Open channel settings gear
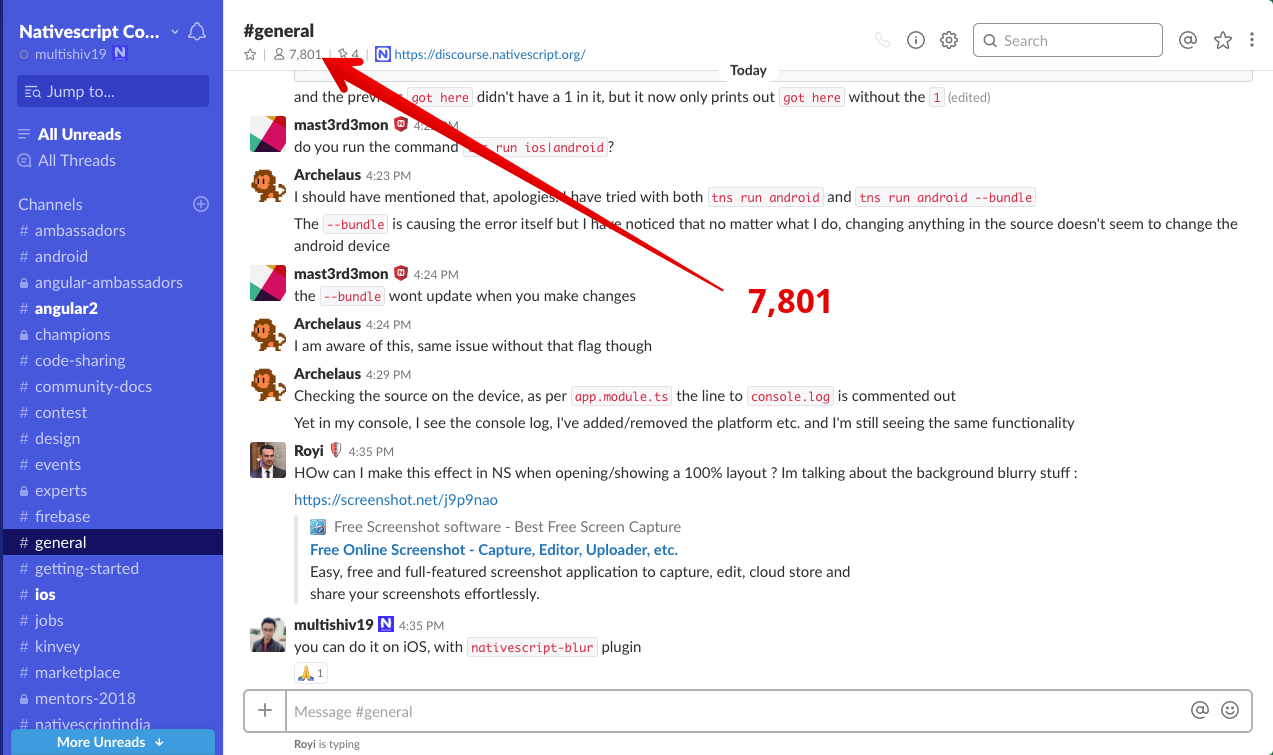 point(949,40)
